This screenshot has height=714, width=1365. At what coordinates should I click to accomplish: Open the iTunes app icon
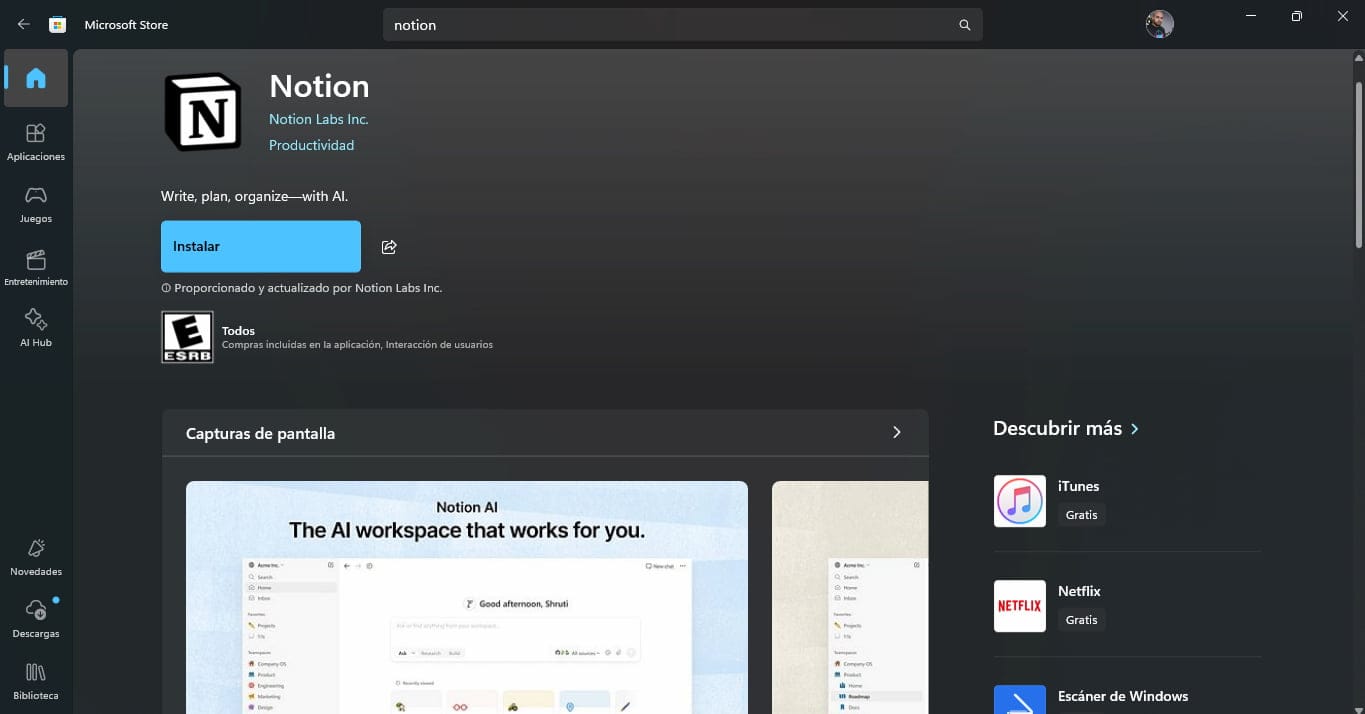tap(1020, 501)
